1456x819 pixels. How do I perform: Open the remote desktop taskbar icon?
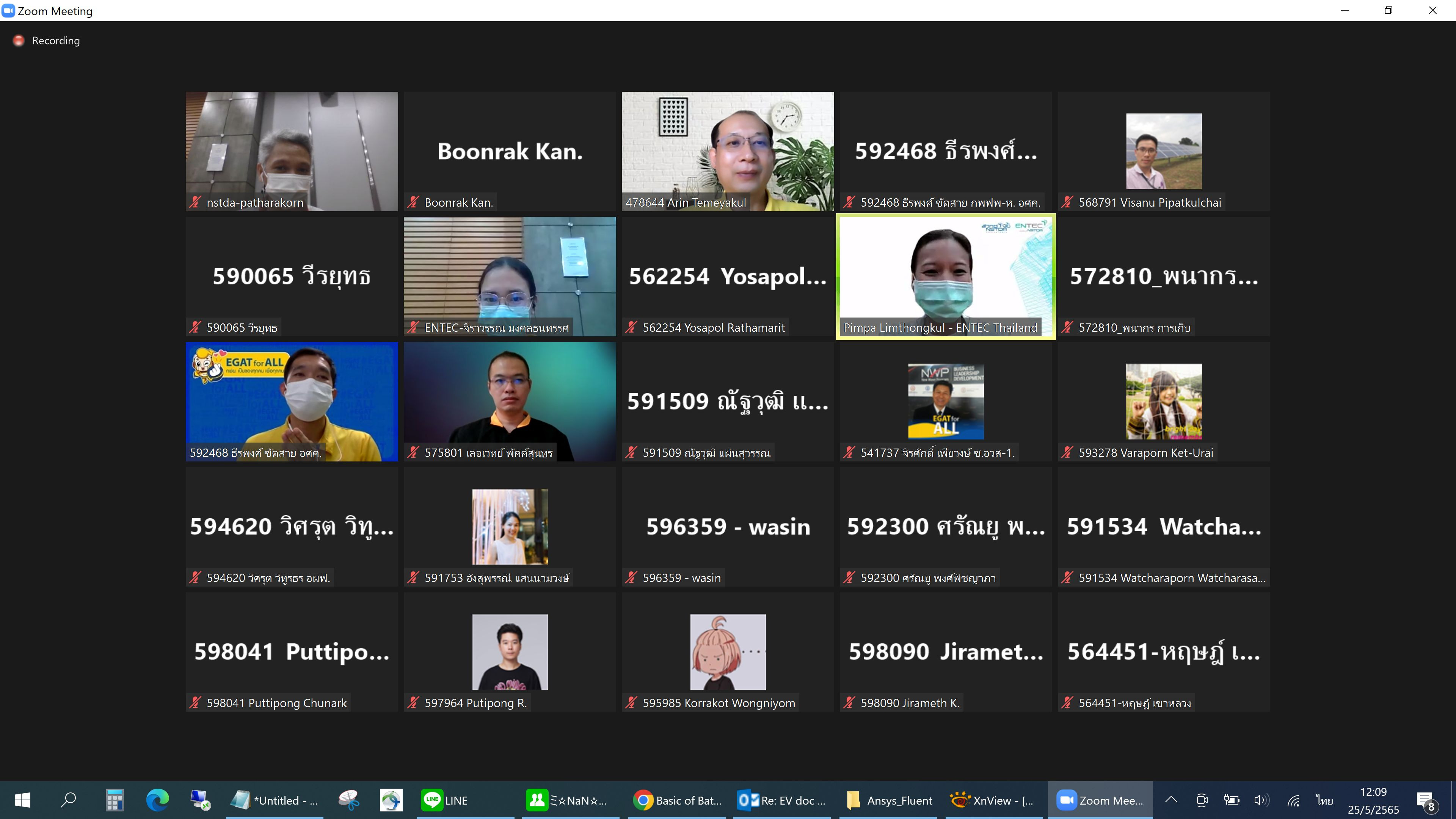point(200,800)
